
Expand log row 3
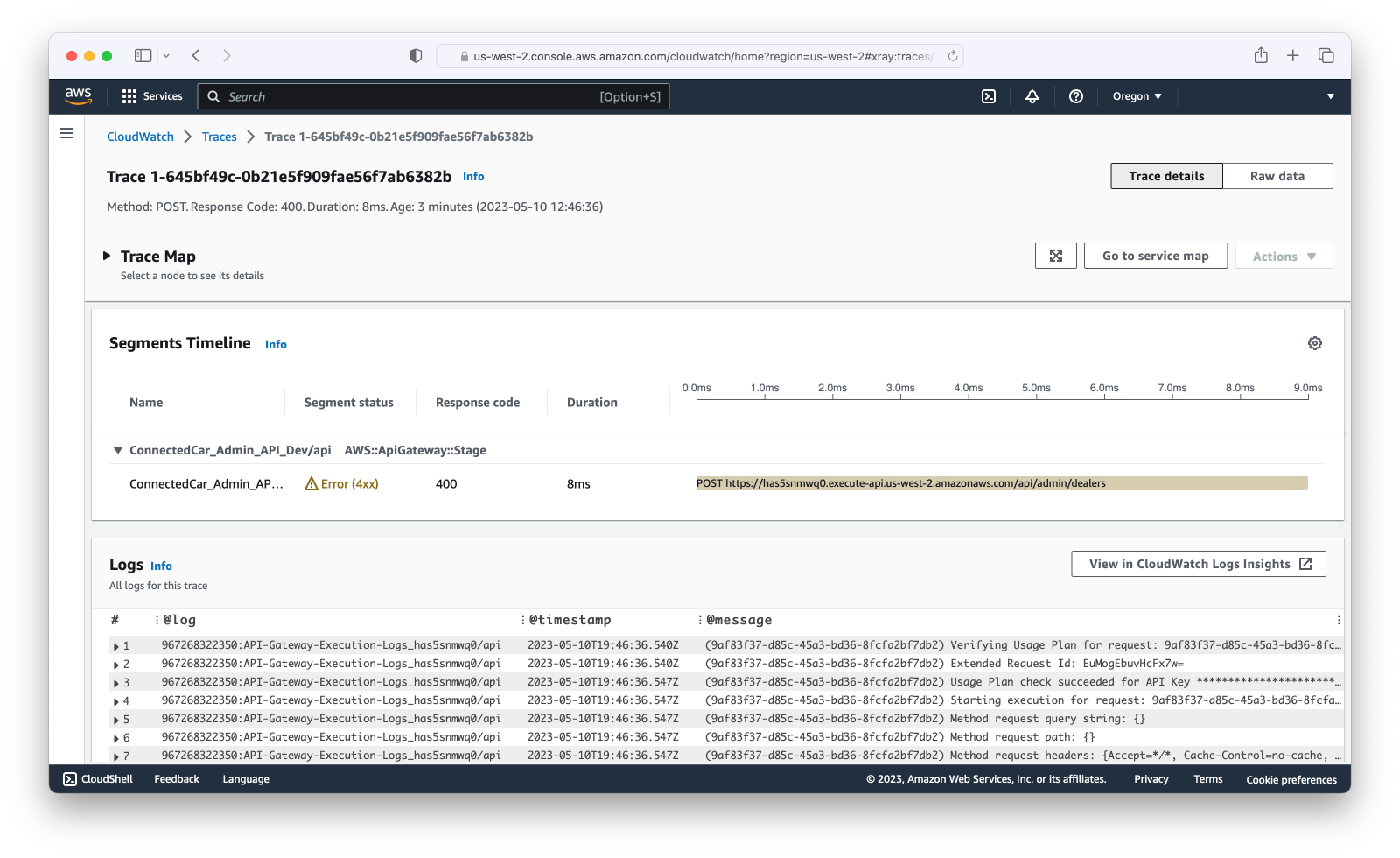(115, 683)
